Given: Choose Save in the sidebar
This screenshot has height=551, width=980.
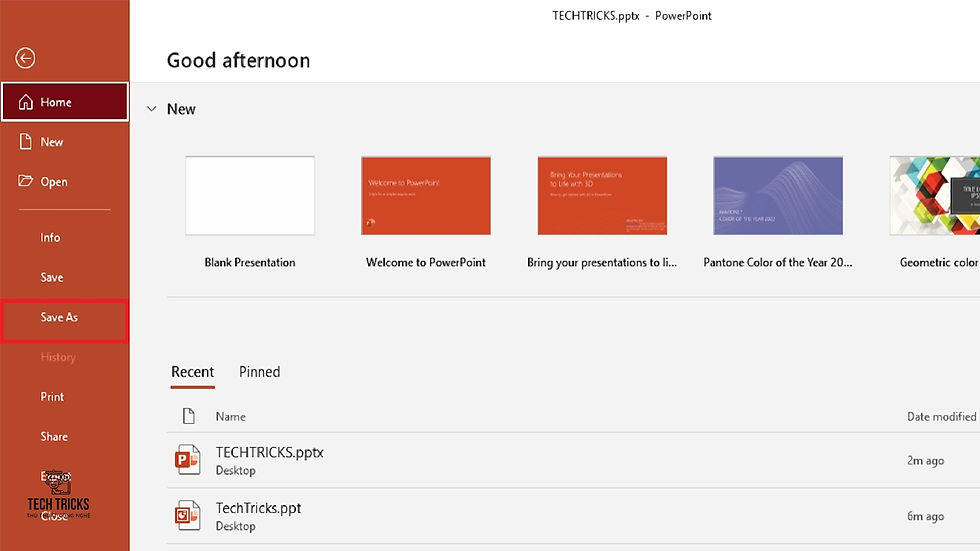Looking at the screenshot, I should point(65,277).
